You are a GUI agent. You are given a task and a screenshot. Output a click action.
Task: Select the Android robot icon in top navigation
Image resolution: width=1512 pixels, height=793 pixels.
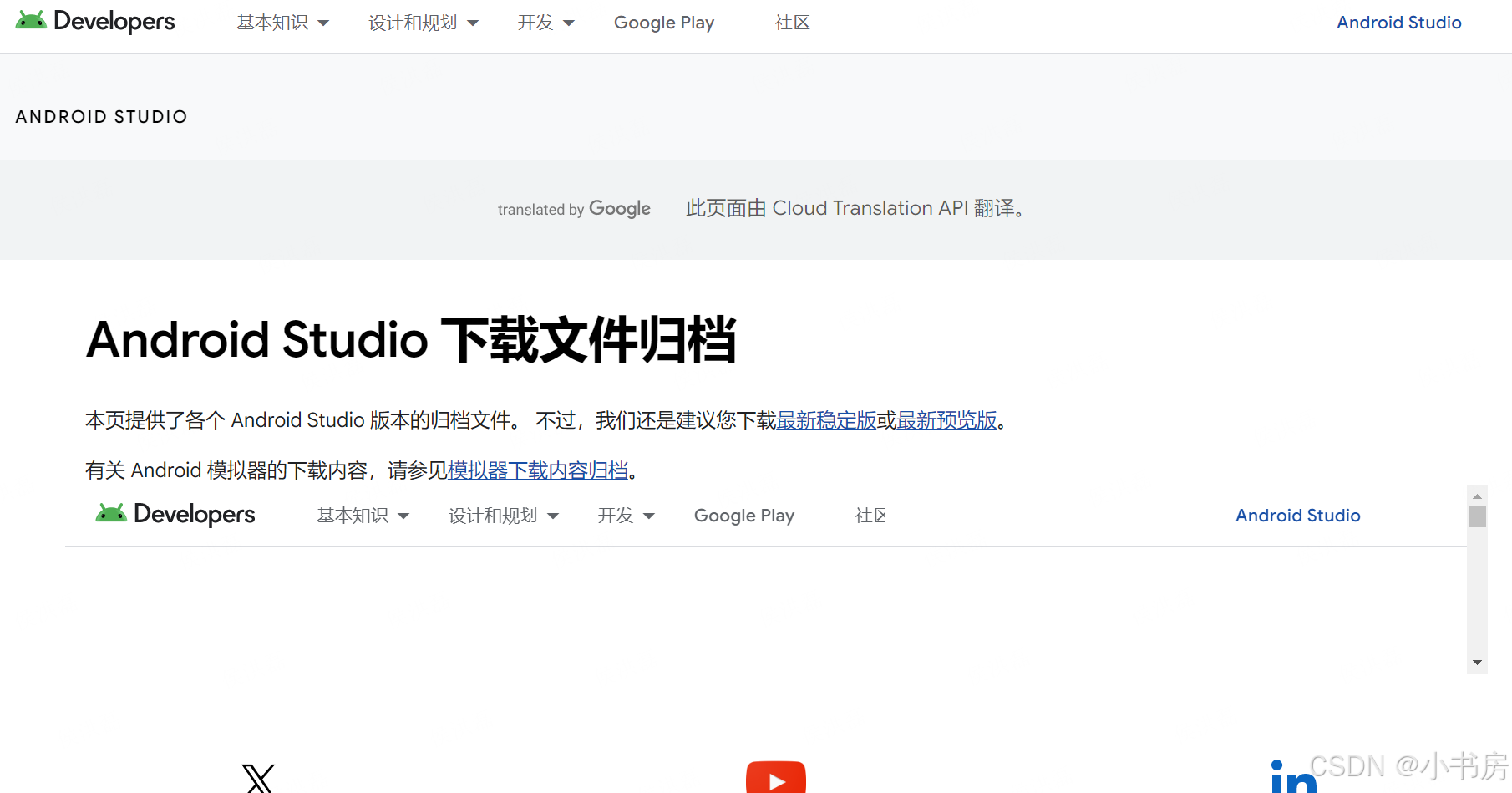[x=30, y=20]
